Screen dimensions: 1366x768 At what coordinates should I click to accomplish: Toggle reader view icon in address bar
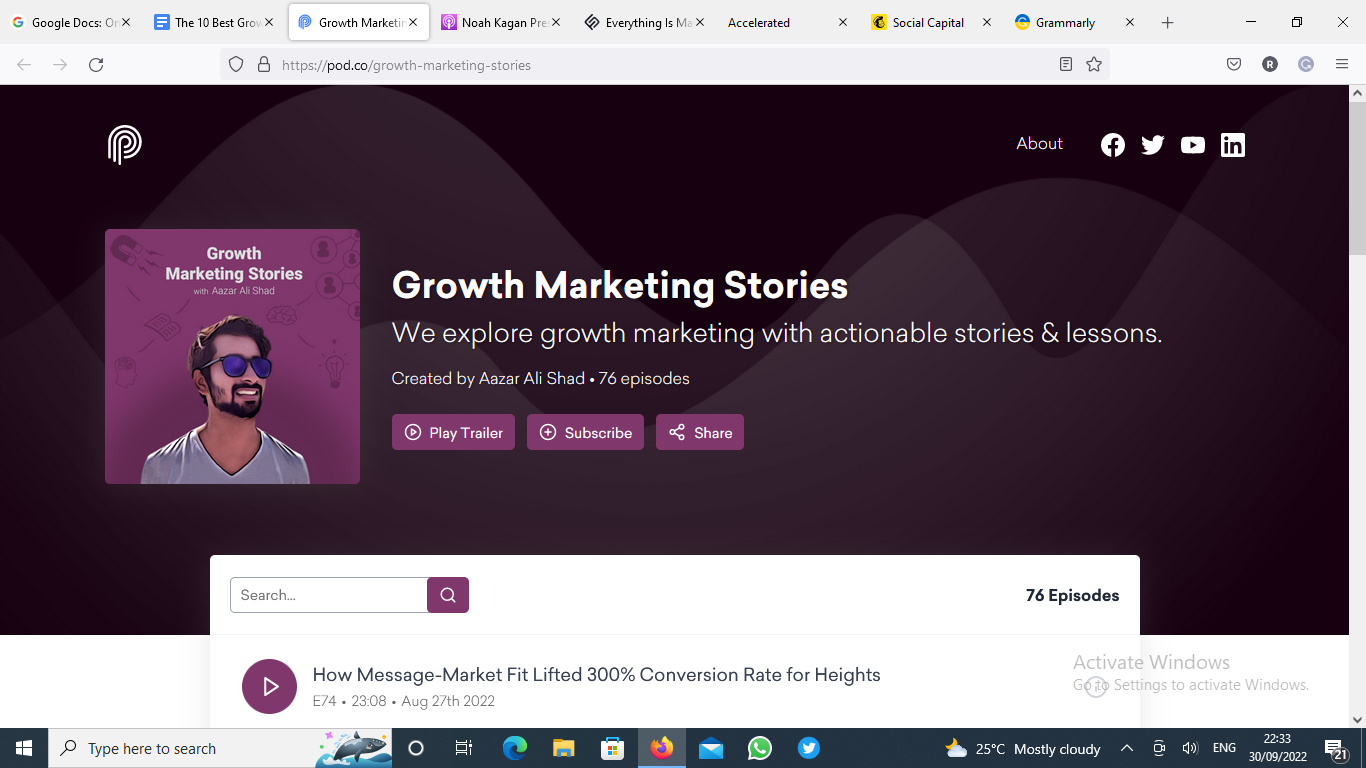point(1066,65)
